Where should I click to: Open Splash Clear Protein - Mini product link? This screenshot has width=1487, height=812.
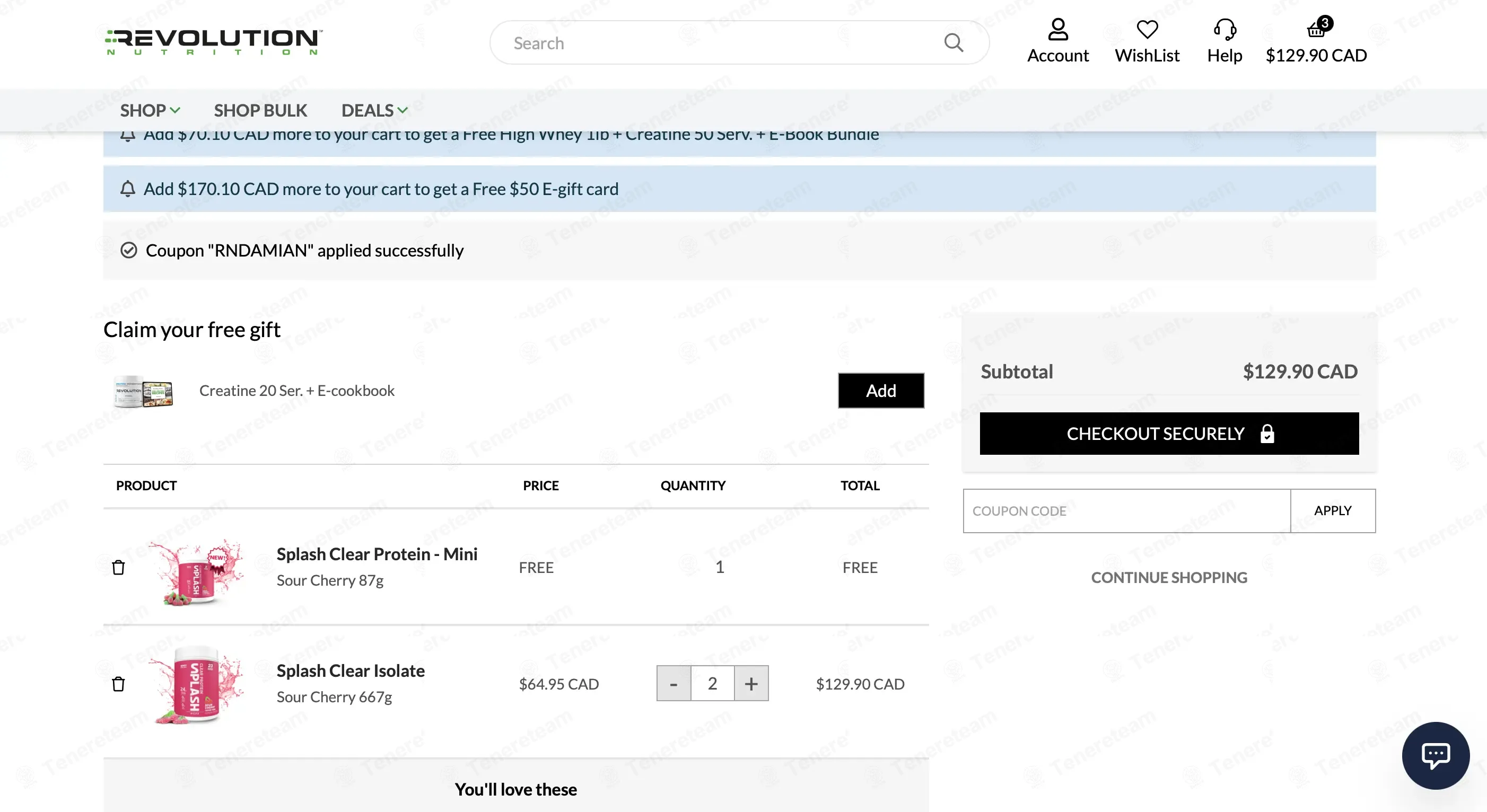click(x=377, y=554)
